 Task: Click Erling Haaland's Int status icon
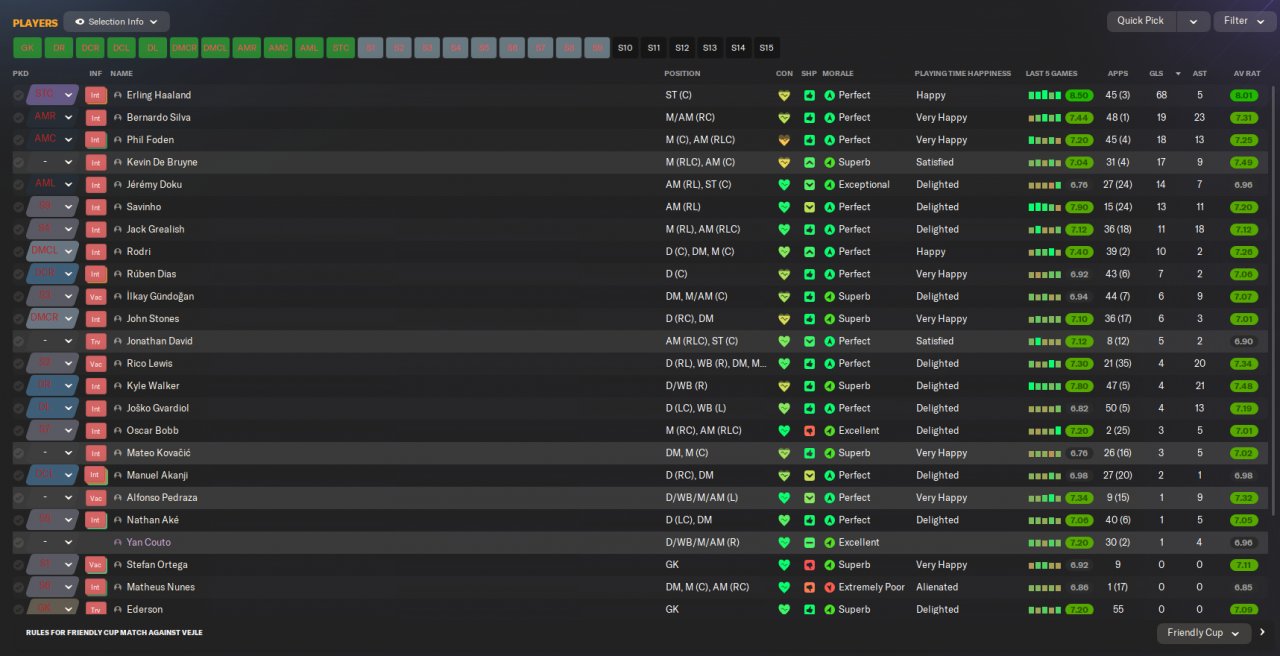pos(96,95)
